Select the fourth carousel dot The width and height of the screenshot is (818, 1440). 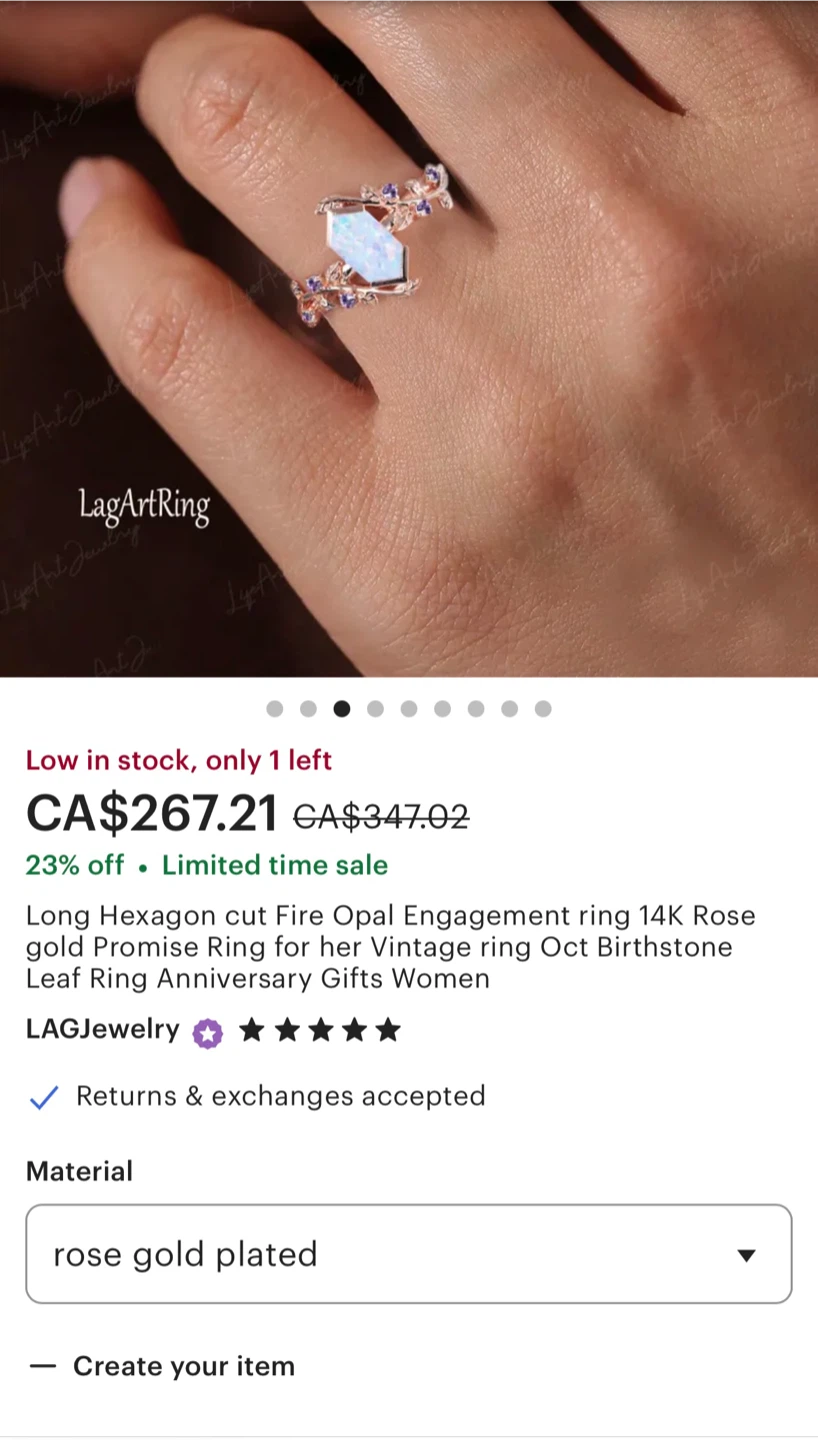coord(375,709)
